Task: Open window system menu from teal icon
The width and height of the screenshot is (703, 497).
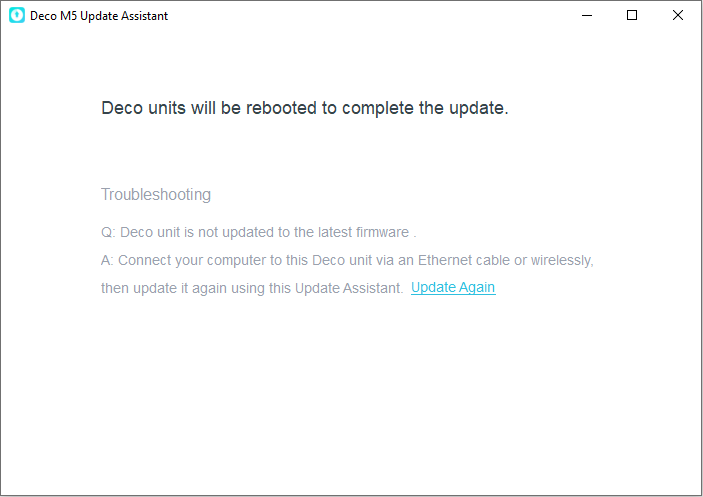Action: (17, 15)
